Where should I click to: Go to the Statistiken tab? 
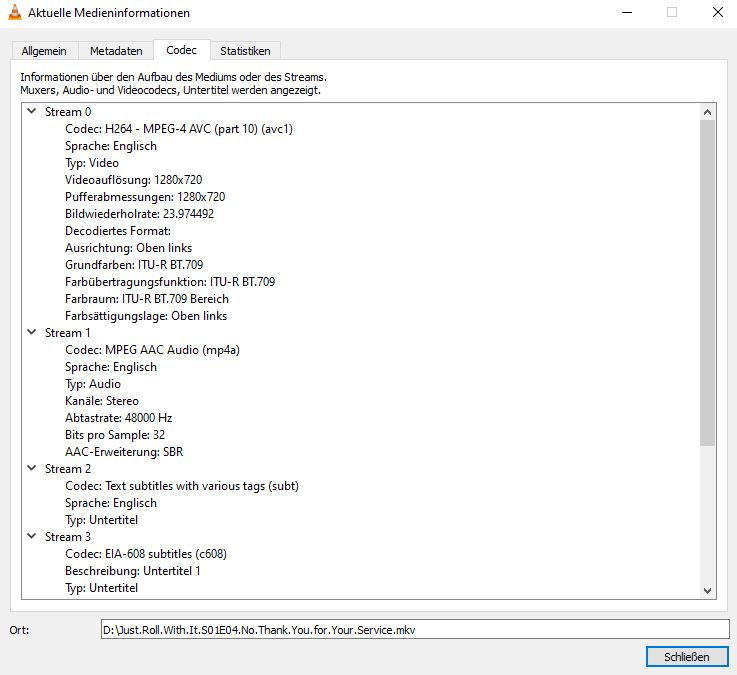coord(245,51)
